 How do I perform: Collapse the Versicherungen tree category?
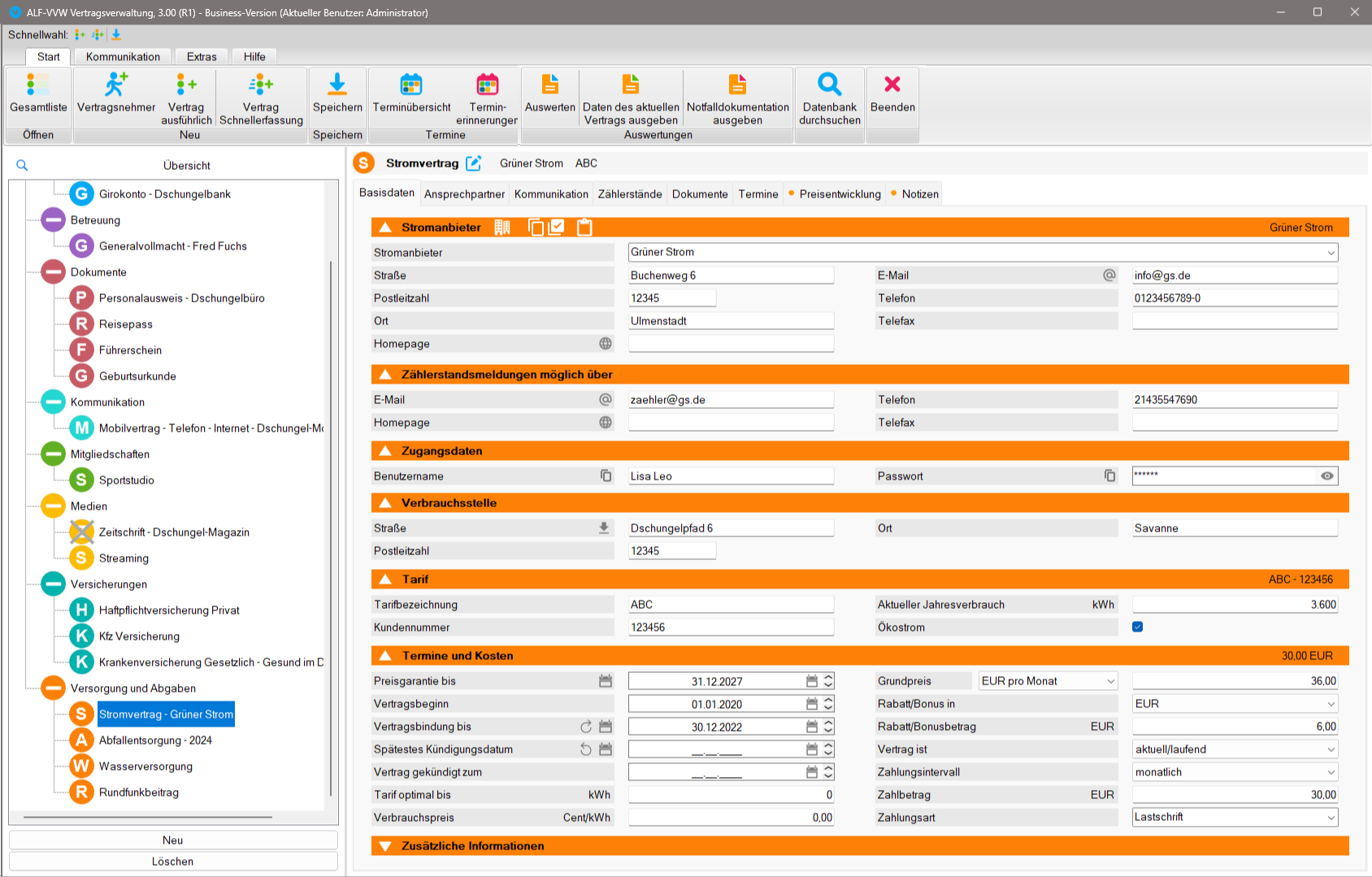[x=54, y=584]
